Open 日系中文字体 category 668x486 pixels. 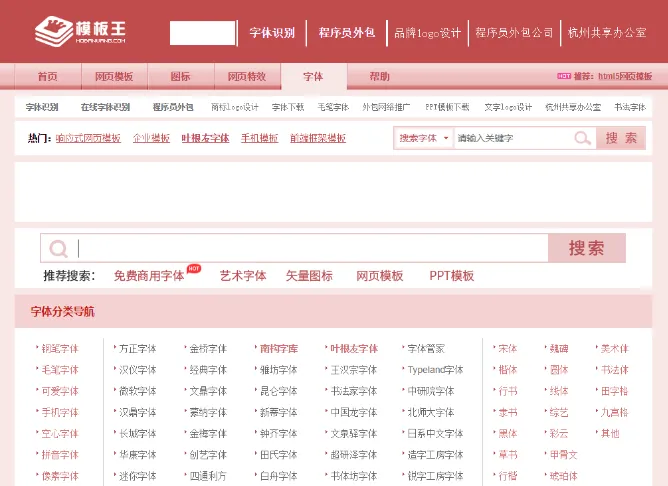click(x=435, y=434)
